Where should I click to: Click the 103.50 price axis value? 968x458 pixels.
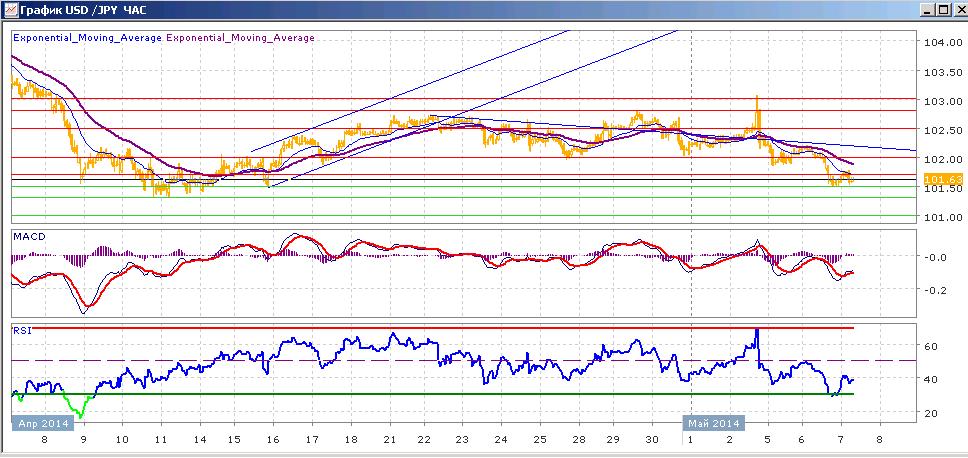coord(944,72)
